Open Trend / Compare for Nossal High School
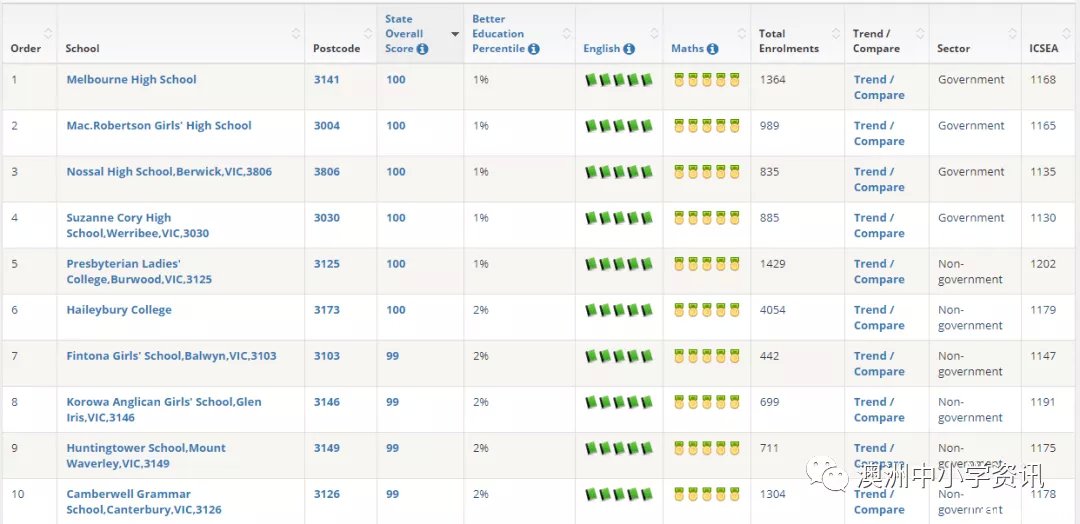The height and width of the screenshot is (524, 1080). click(879, 180)
